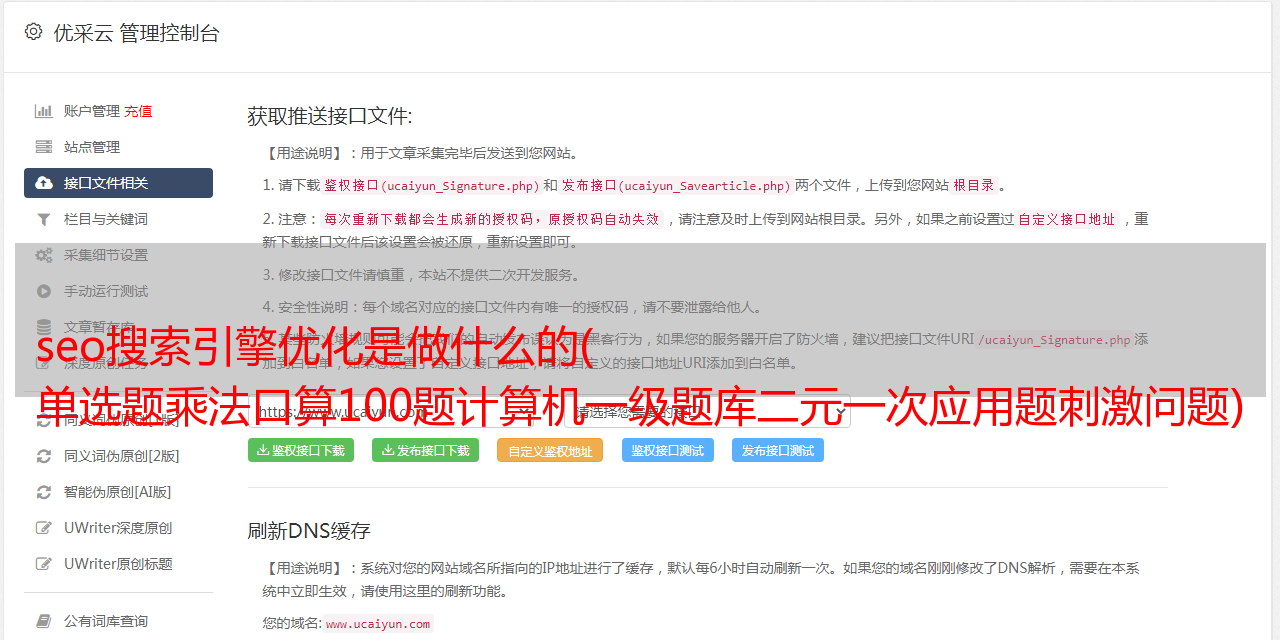Click the refresh icon for 智能伪原创[AI版]
Viewport: 1280px width, 640px height.
click(x=44, y=492)
